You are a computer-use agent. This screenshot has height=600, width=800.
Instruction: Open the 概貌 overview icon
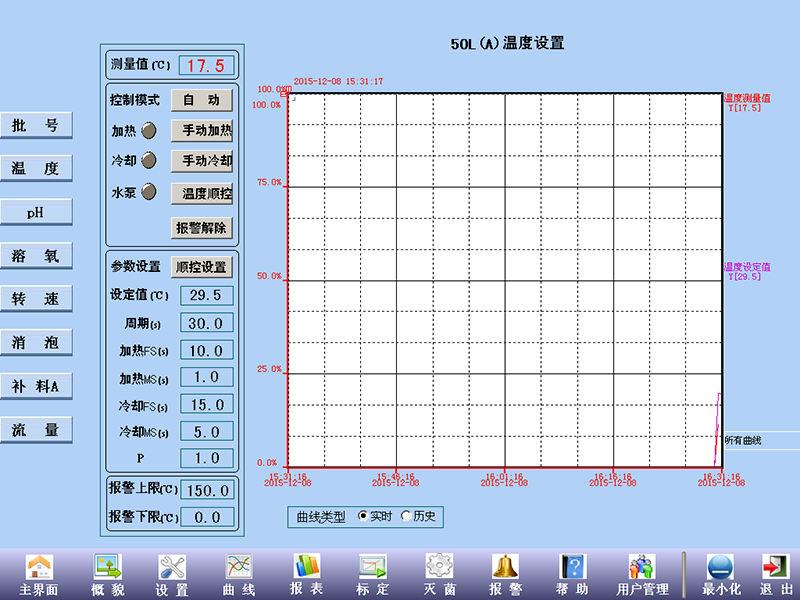pyautogui.click(x=106, y=567)
